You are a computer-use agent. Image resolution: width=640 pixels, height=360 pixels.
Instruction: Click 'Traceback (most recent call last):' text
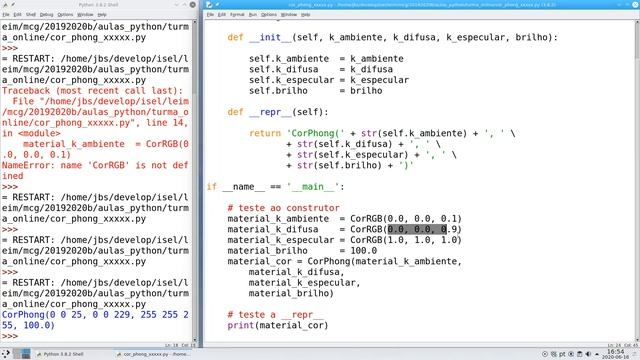click(x=92, y=91)
